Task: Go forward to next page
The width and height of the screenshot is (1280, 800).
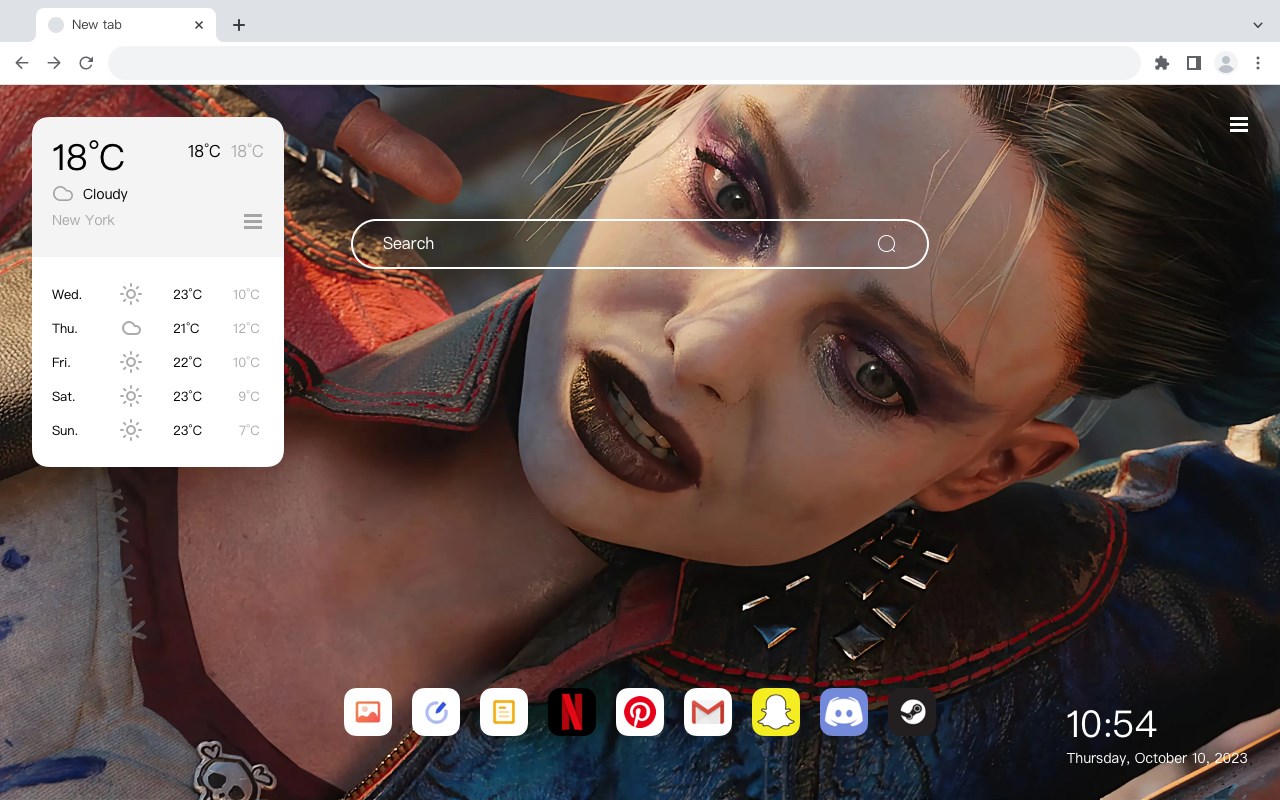Action: click(54, 63)
